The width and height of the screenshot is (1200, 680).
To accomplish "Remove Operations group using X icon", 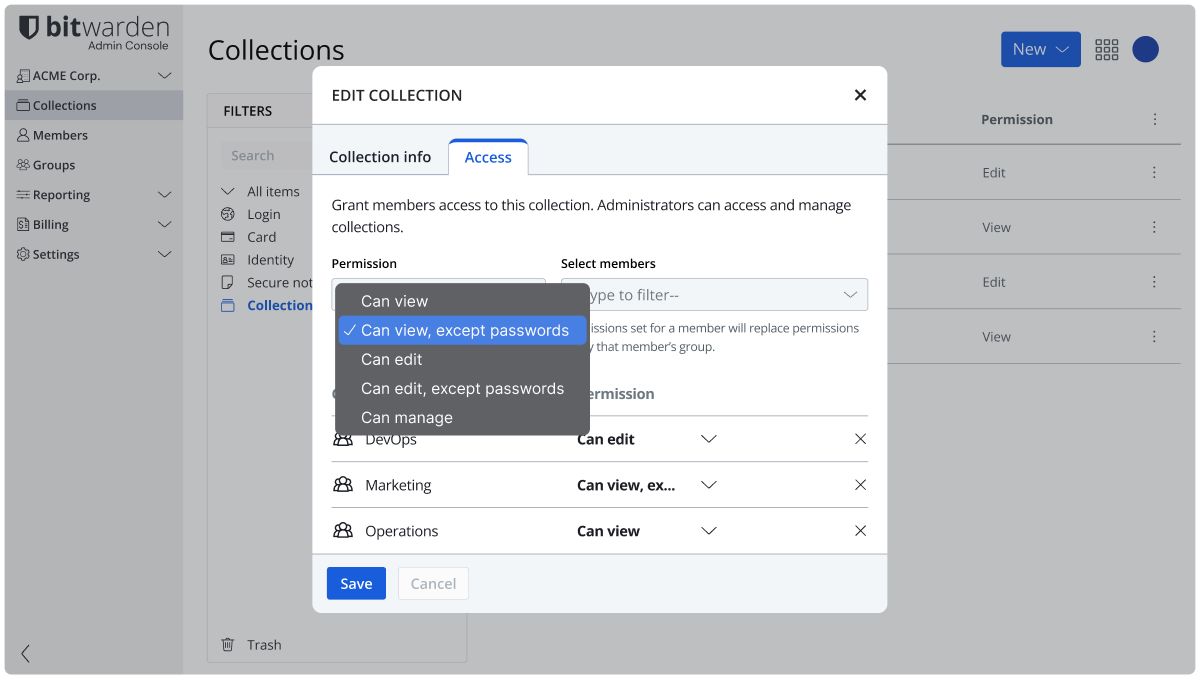I will (x=860, y=531).
